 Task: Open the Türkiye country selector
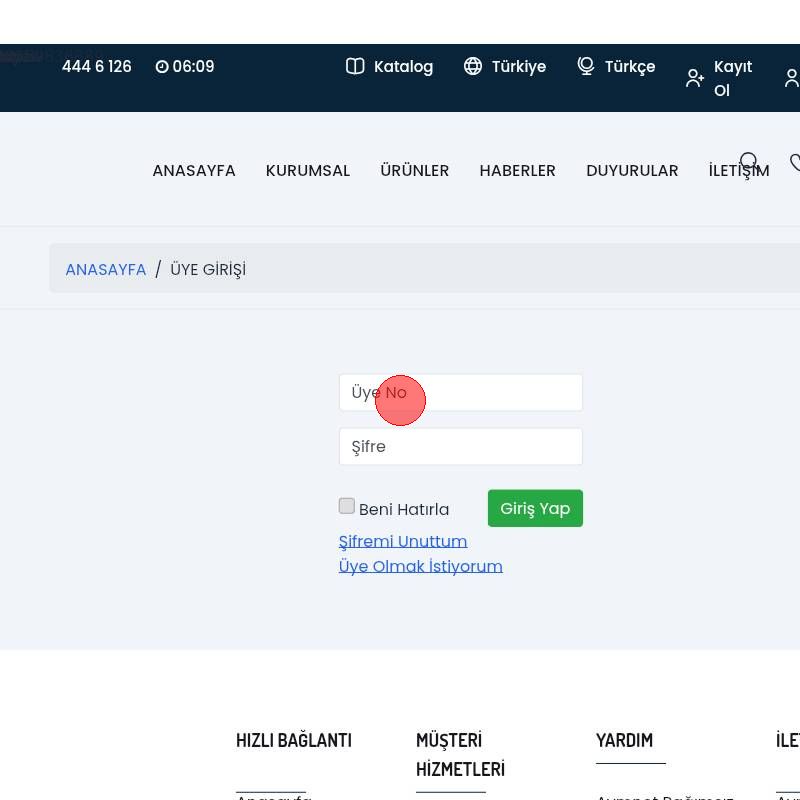point(518,67)
